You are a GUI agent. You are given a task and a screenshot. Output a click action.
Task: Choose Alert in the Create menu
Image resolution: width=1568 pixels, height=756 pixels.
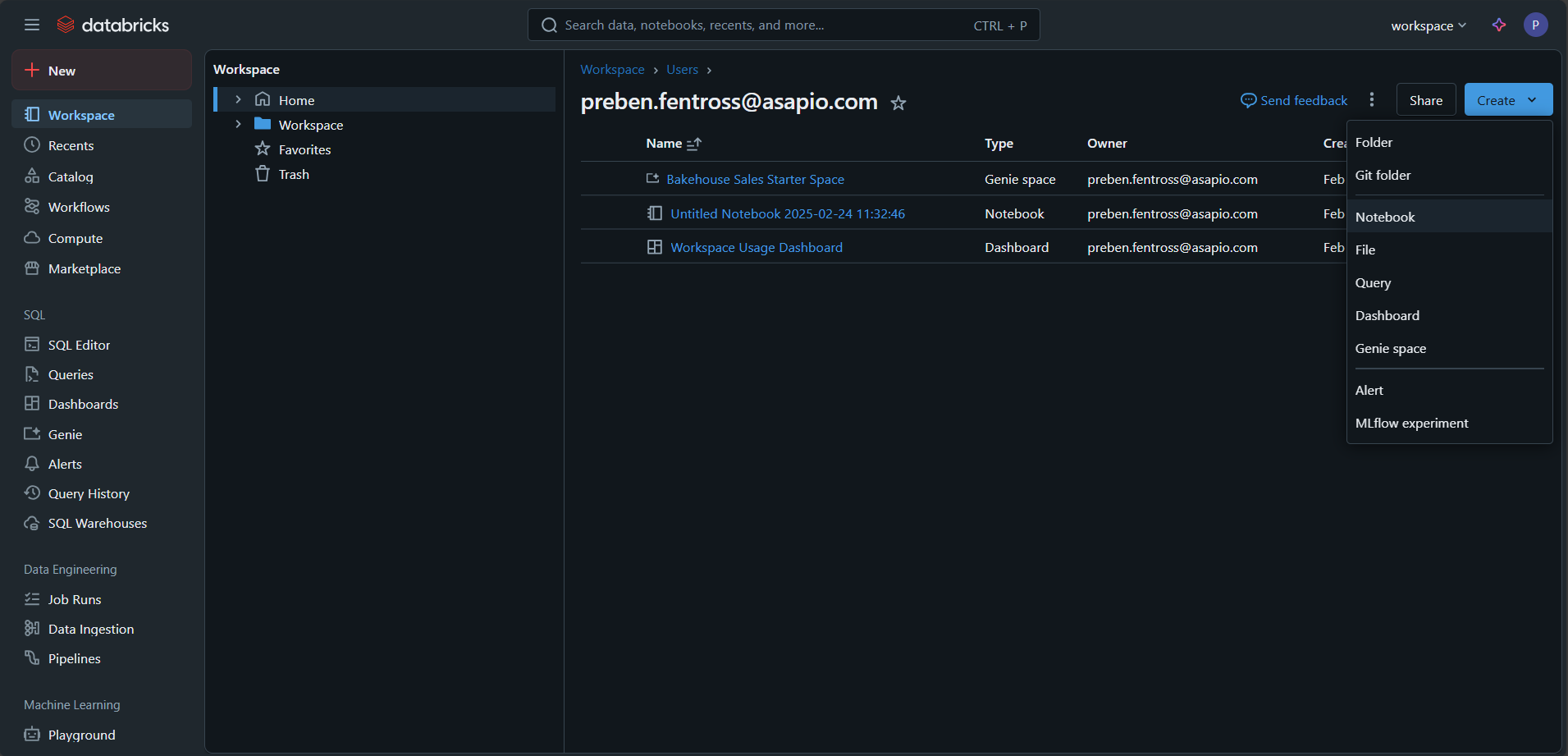(1449, 390)
